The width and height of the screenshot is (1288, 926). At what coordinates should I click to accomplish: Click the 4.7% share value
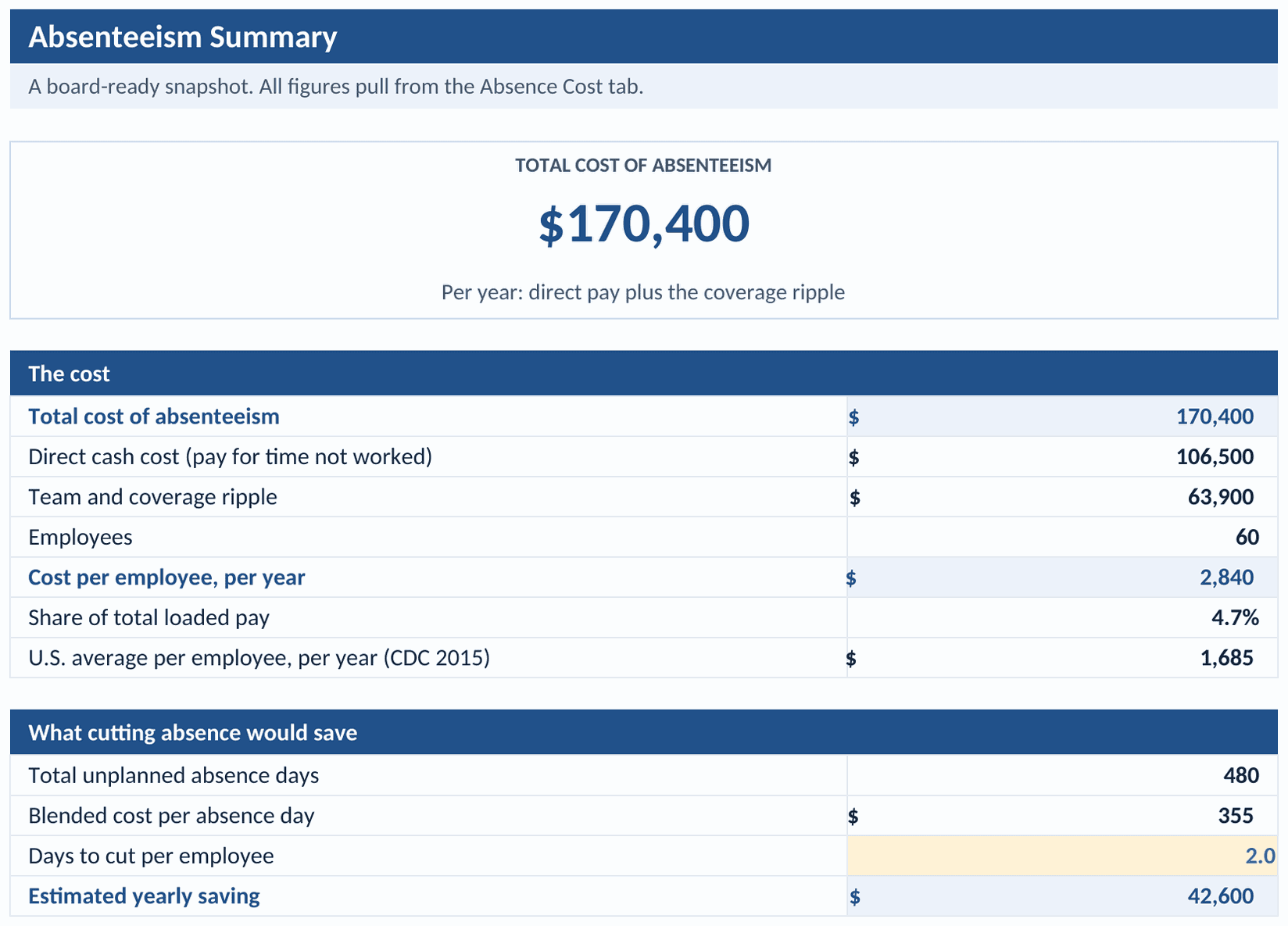pos(1235,617)
